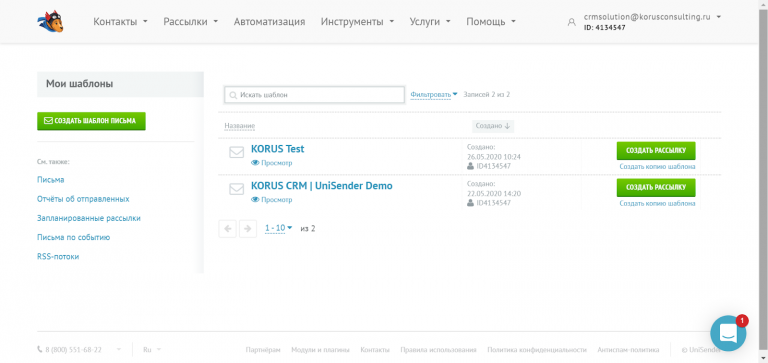Click Создать рассылку for KORUS CRM | UniSender Demo
This screenshot has height=363, width=768.
click(x=656, y=187)
